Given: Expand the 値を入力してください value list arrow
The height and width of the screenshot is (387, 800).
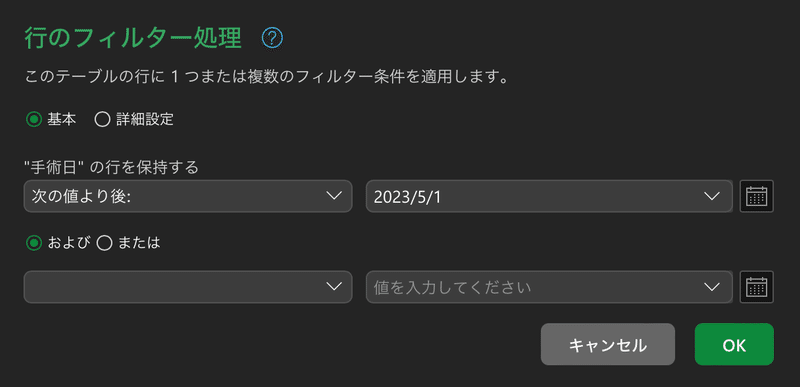Looking at the screenshot, I should click(711, 287).
